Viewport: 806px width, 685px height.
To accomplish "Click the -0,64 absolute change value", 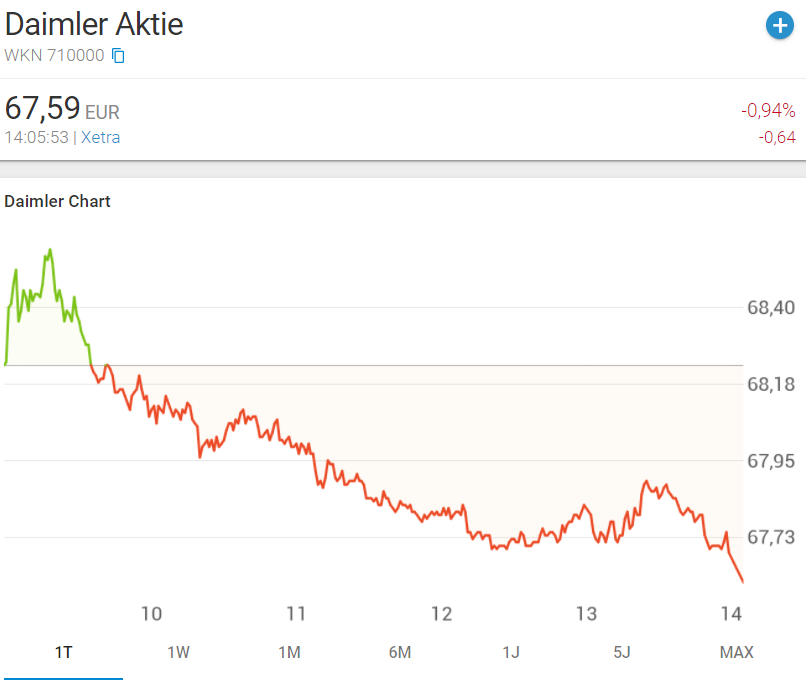I will coord(777,137).
